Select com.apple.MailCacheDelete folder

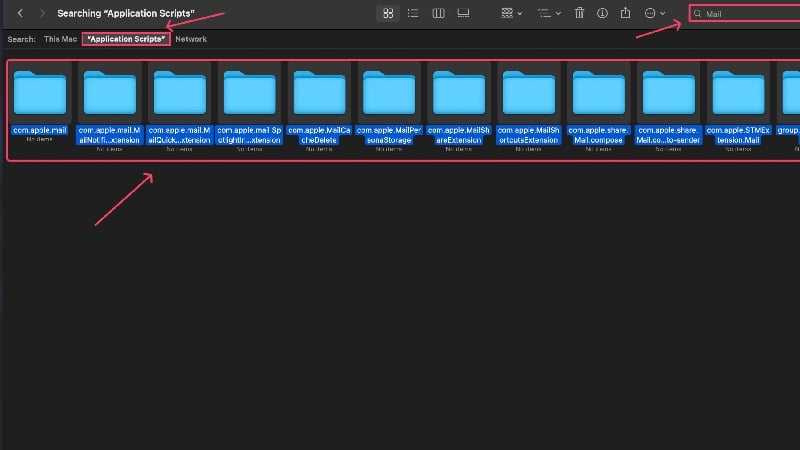tap(319, 107)
